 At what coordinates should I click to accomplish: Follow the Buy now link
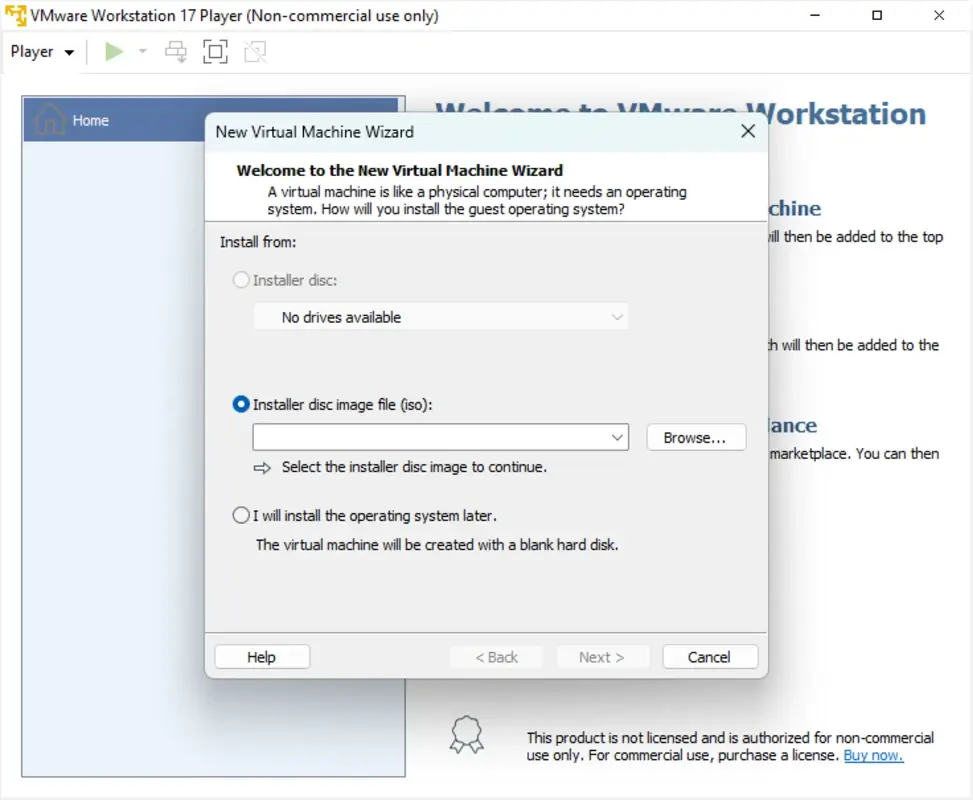(x=873, y=755)
